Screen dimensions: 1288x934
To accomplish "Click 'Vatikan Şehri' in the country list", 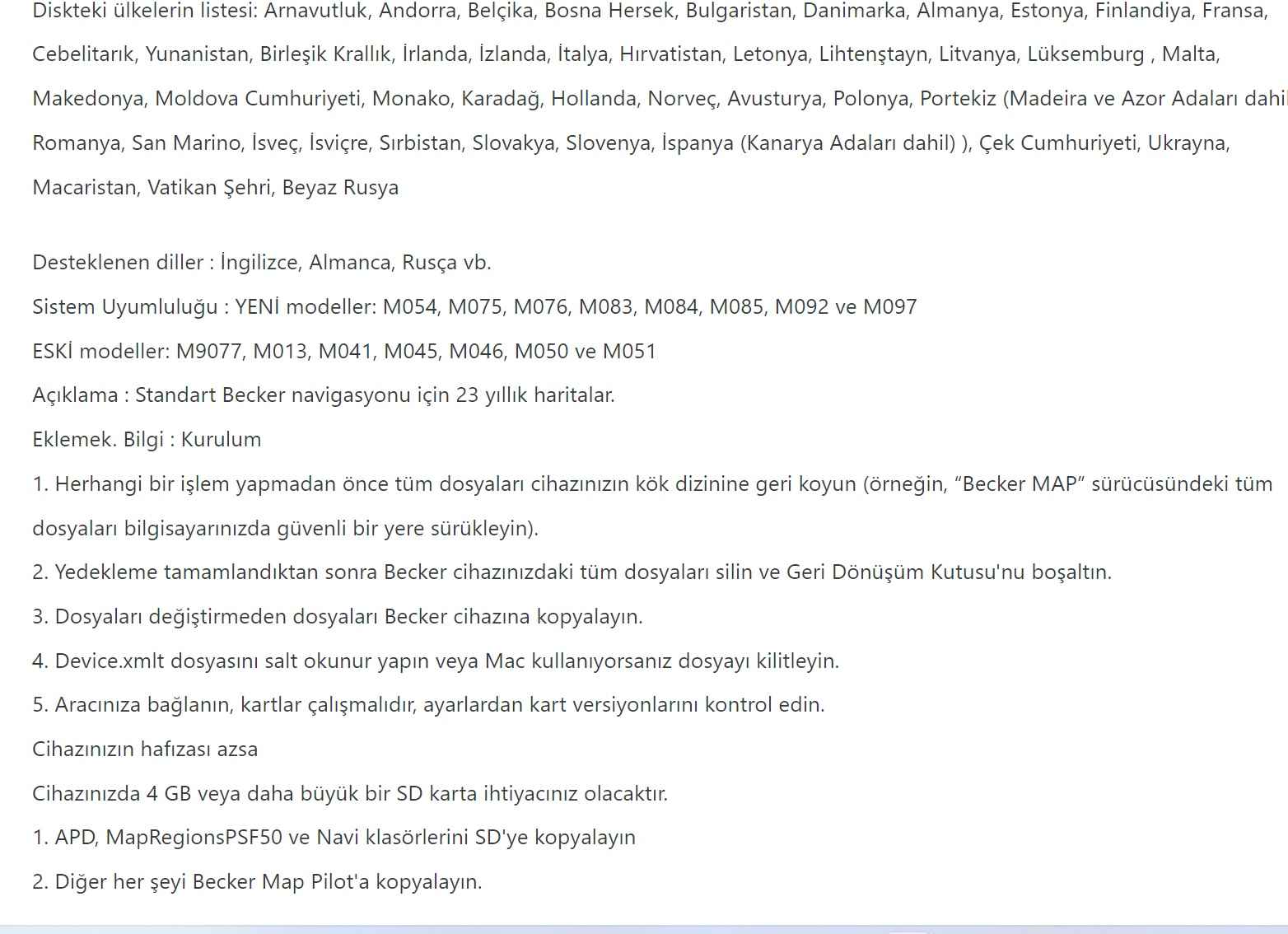I will click(209, 188).
